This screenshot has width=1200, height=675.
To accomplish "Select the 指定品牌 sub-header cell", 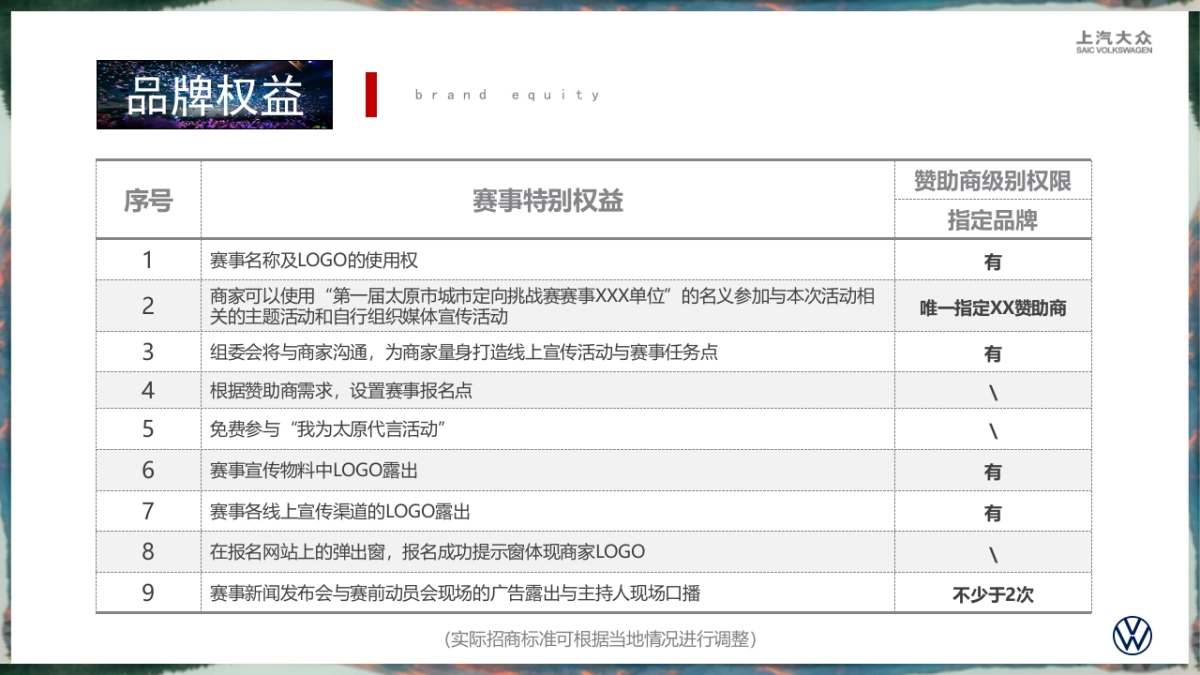I will [x=992, y=220].
